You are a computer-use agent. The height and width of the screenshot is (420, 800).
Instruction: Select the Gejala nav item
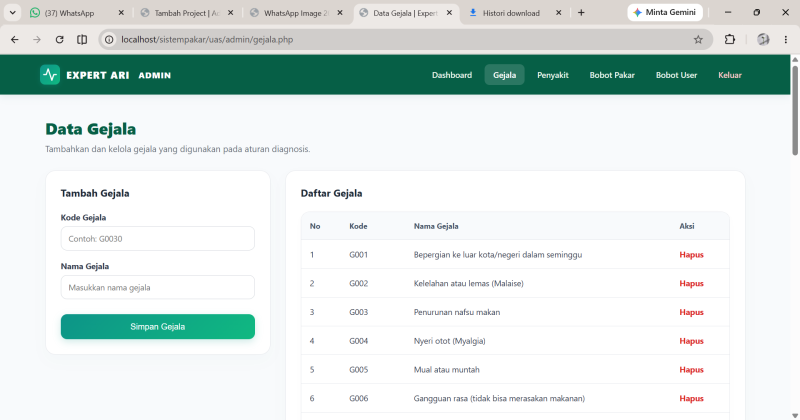pyautogui.click(x=505, y=75)
